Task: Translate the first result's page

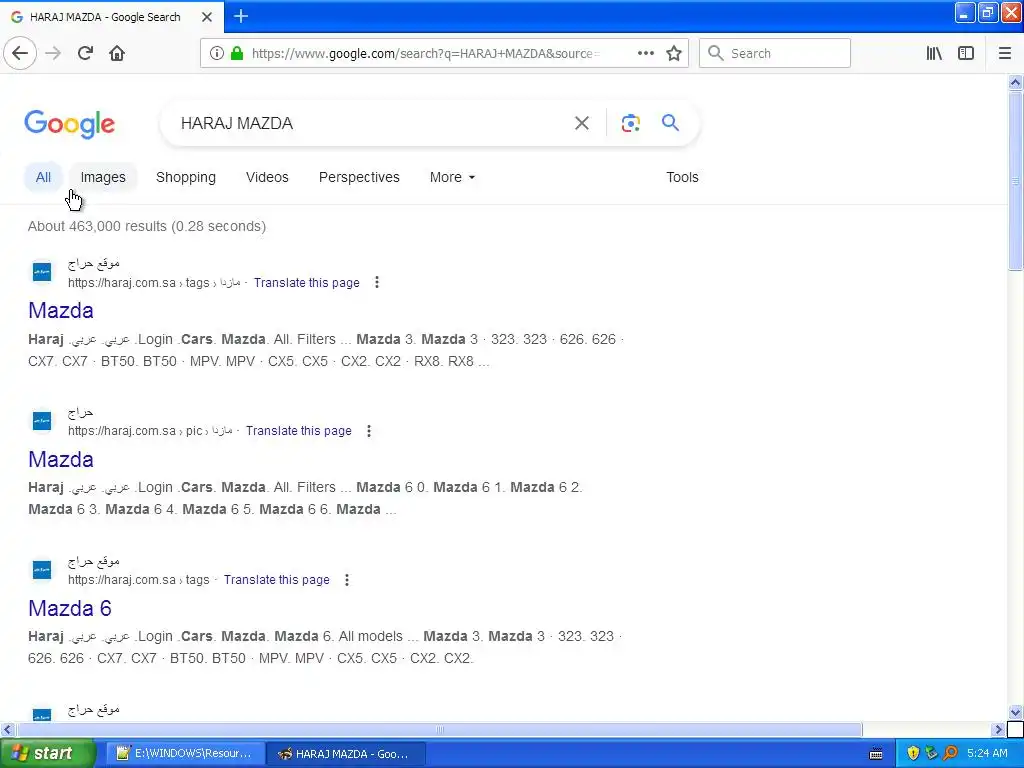Action: point(306,283)
